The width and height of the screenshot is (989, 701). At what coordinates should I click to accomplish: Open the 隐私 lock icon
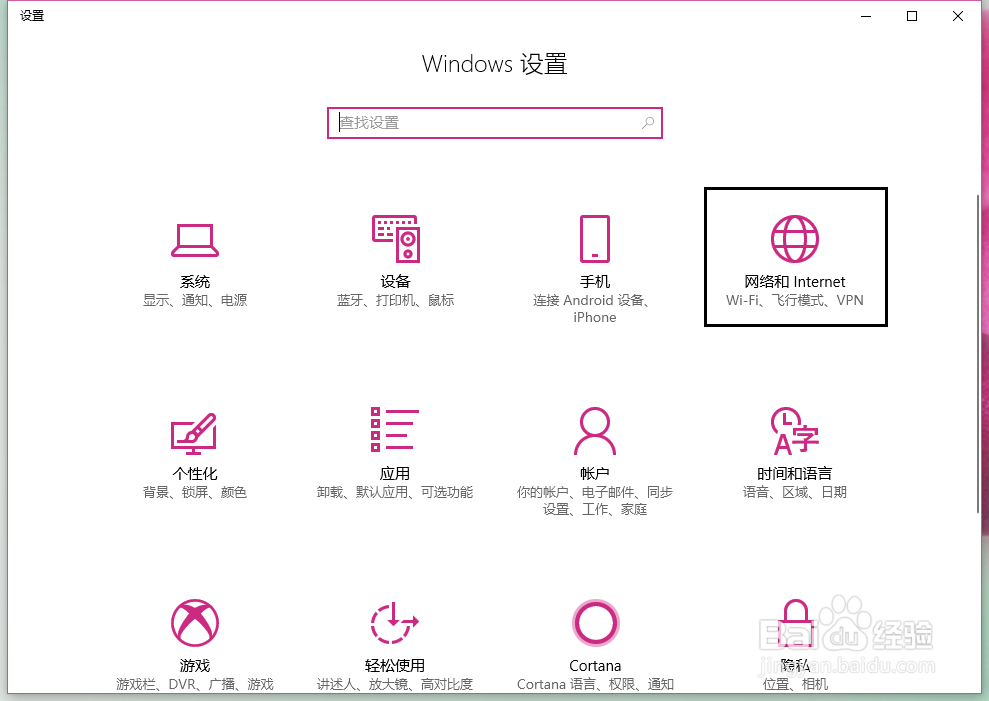[x=795, y=623]
